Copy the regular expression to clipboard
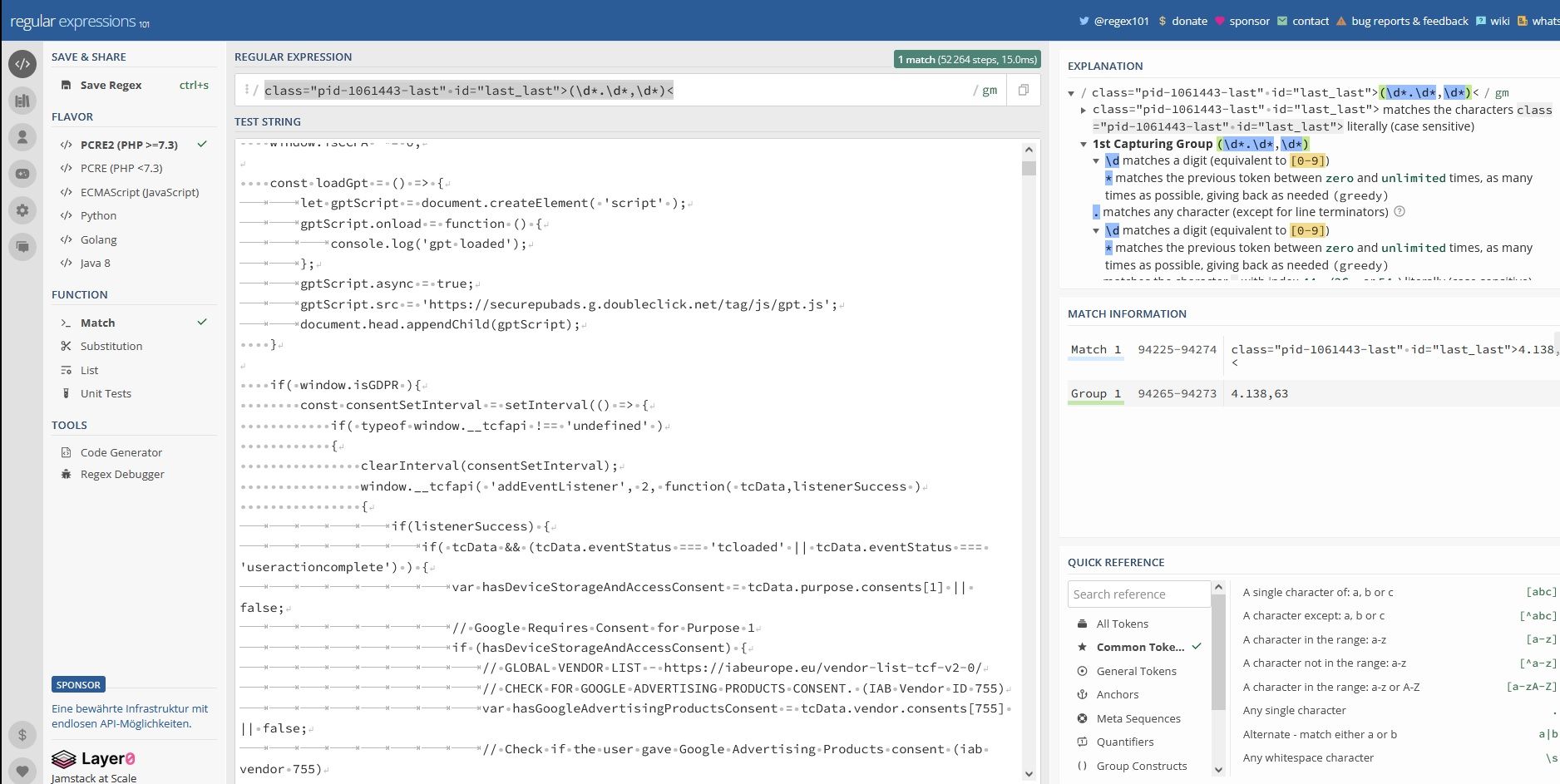 (1023, 90)
